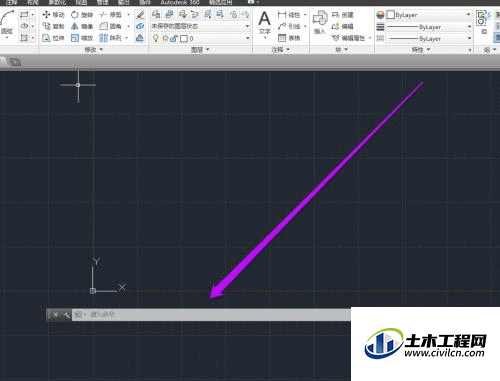Close the command line window
The height and width of the screenshot is (381, 500).
point(56,315)
